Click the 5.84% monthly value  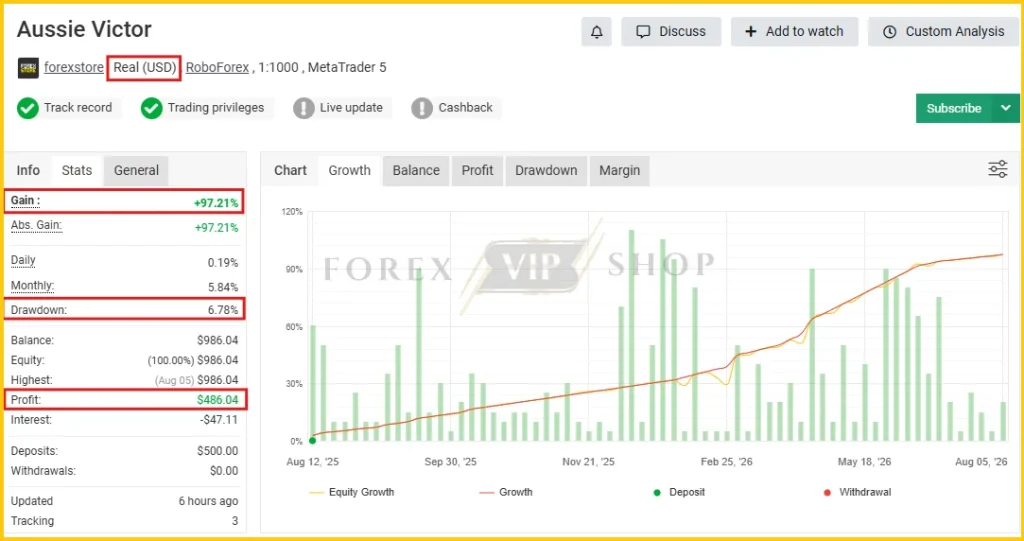[223, 287]
